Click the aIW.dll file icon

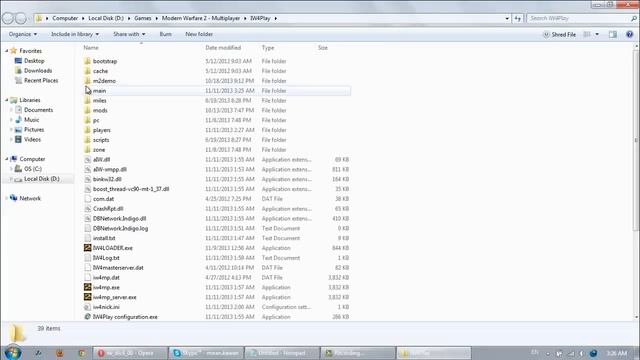pyautogui.click(x=87, y=160)
